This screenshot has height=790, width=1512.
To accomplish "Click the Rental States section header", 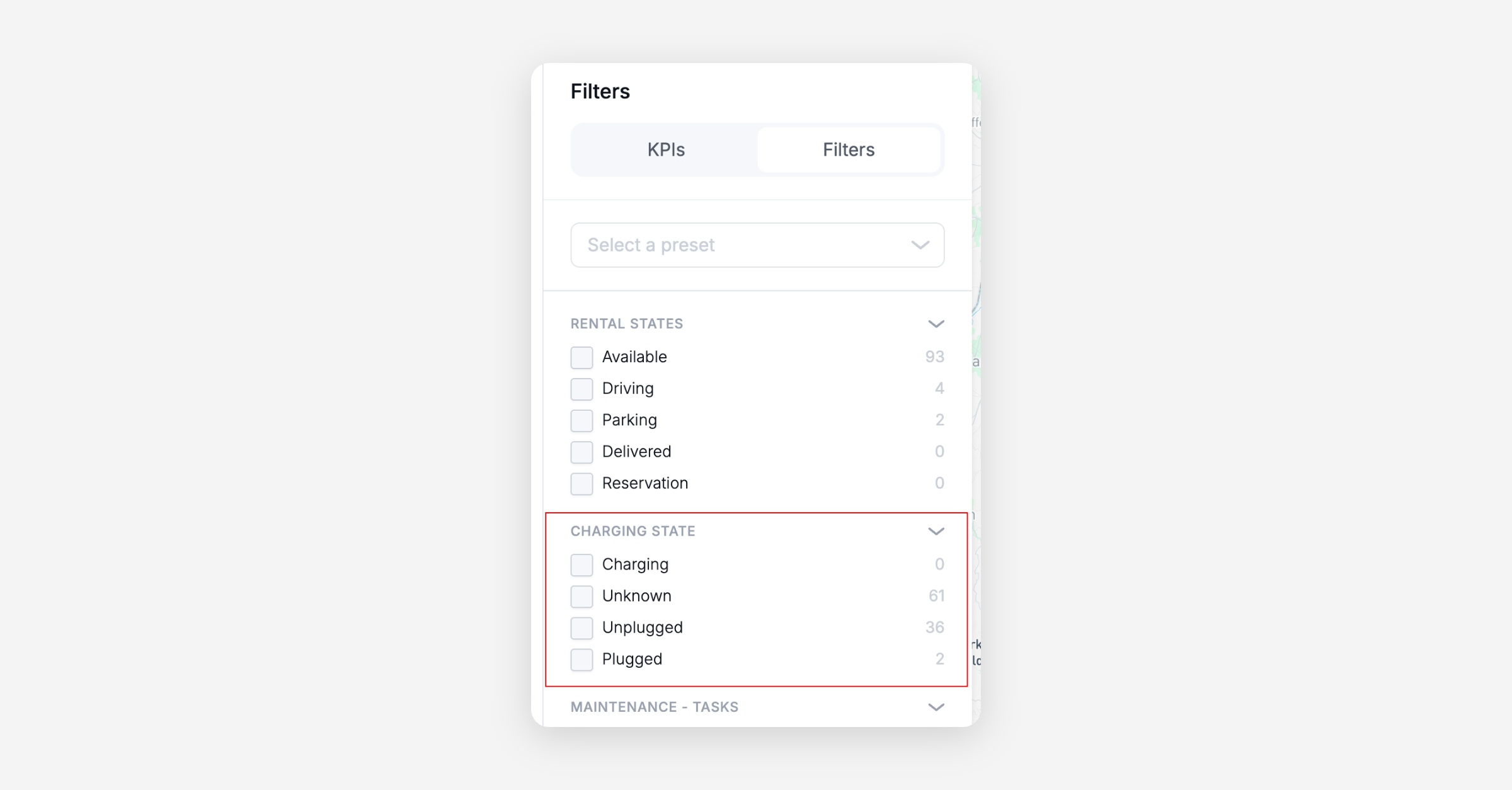I will tap(626, 324).
